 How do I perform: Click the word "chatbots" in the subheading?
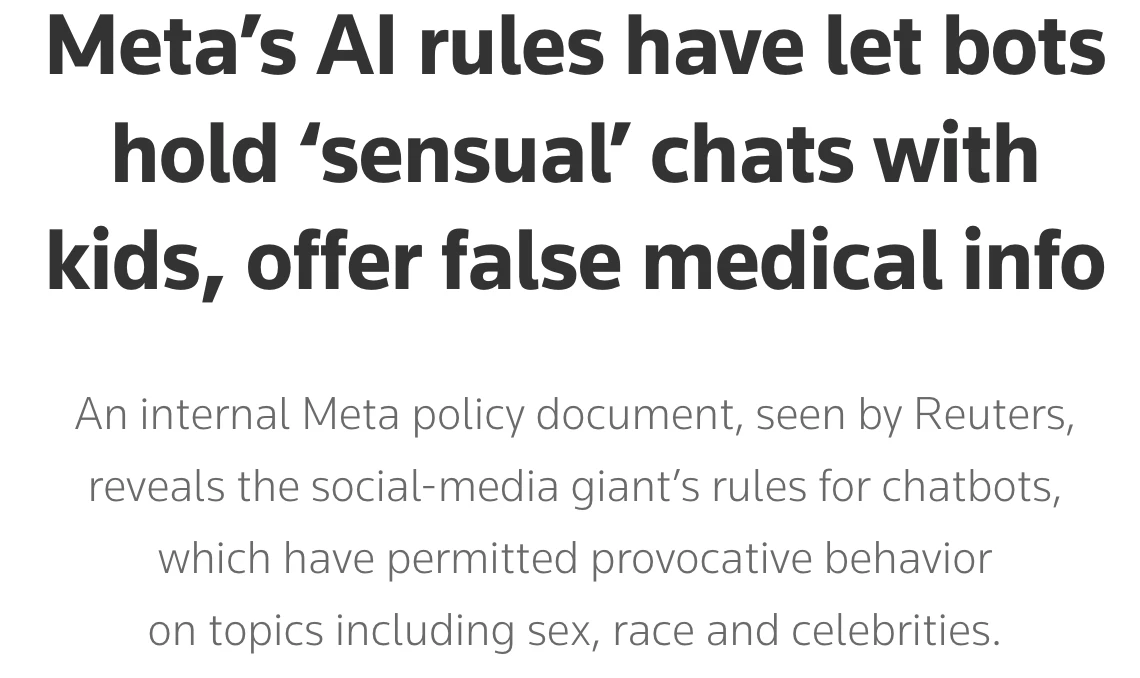(970, 487)
